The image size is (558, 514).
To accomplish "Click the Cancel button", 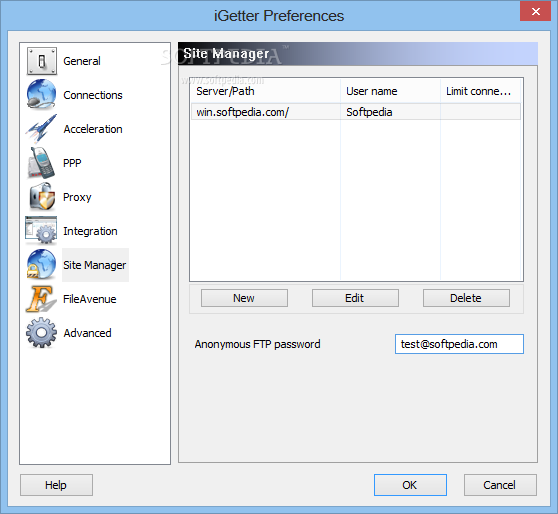I will coord(500,485).
